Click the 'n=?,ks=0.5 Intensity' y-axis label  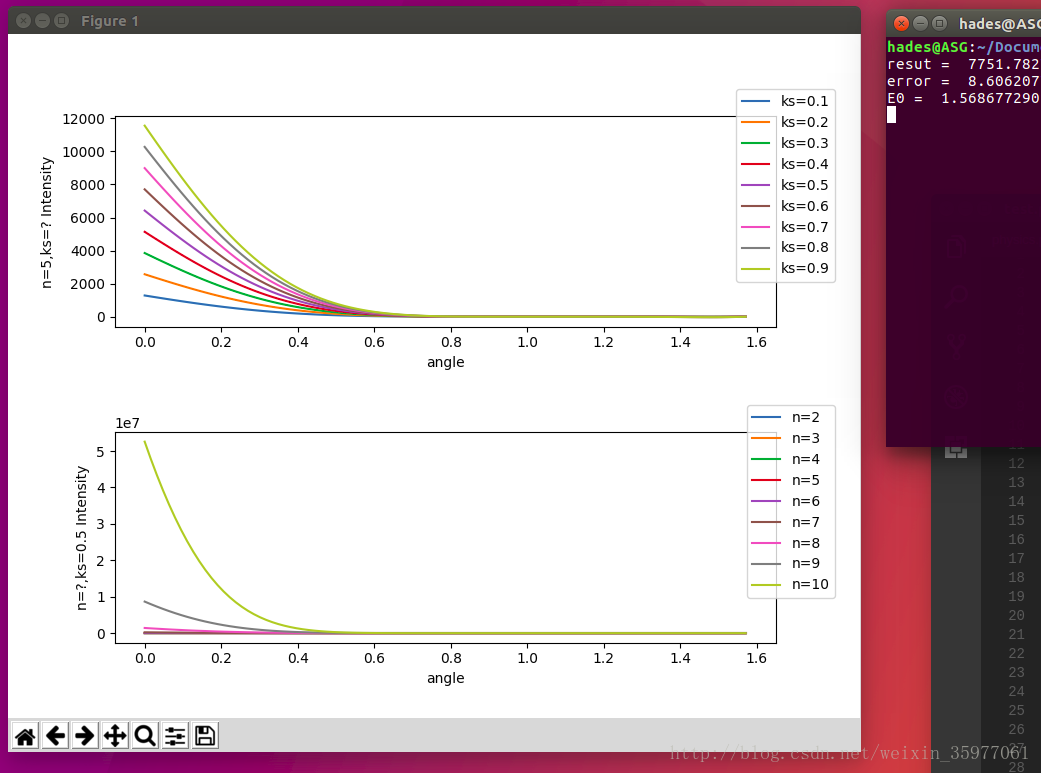(x=81, y=538)
